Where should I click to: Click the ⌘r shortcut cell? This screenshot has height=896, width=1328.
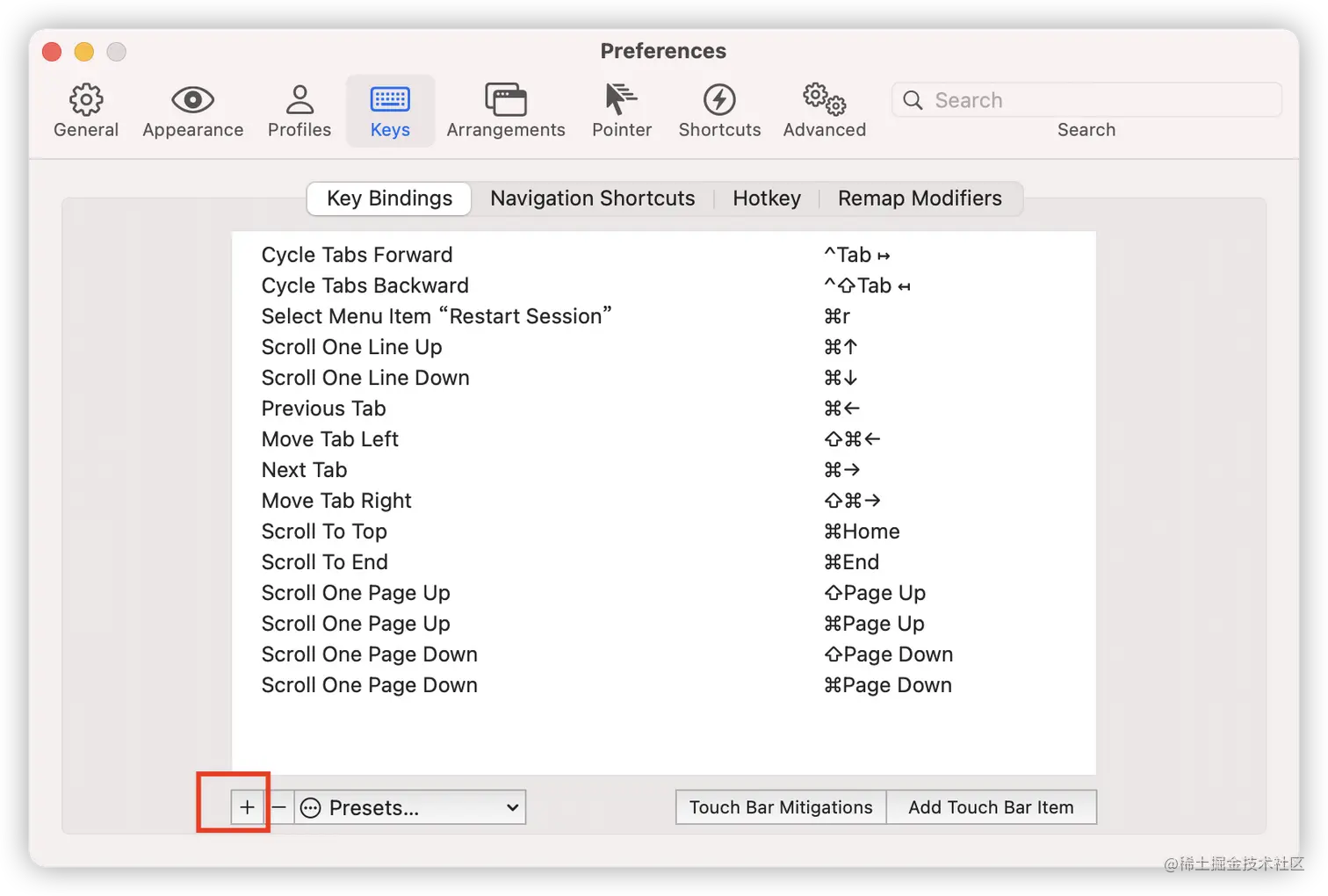(837, 316)
